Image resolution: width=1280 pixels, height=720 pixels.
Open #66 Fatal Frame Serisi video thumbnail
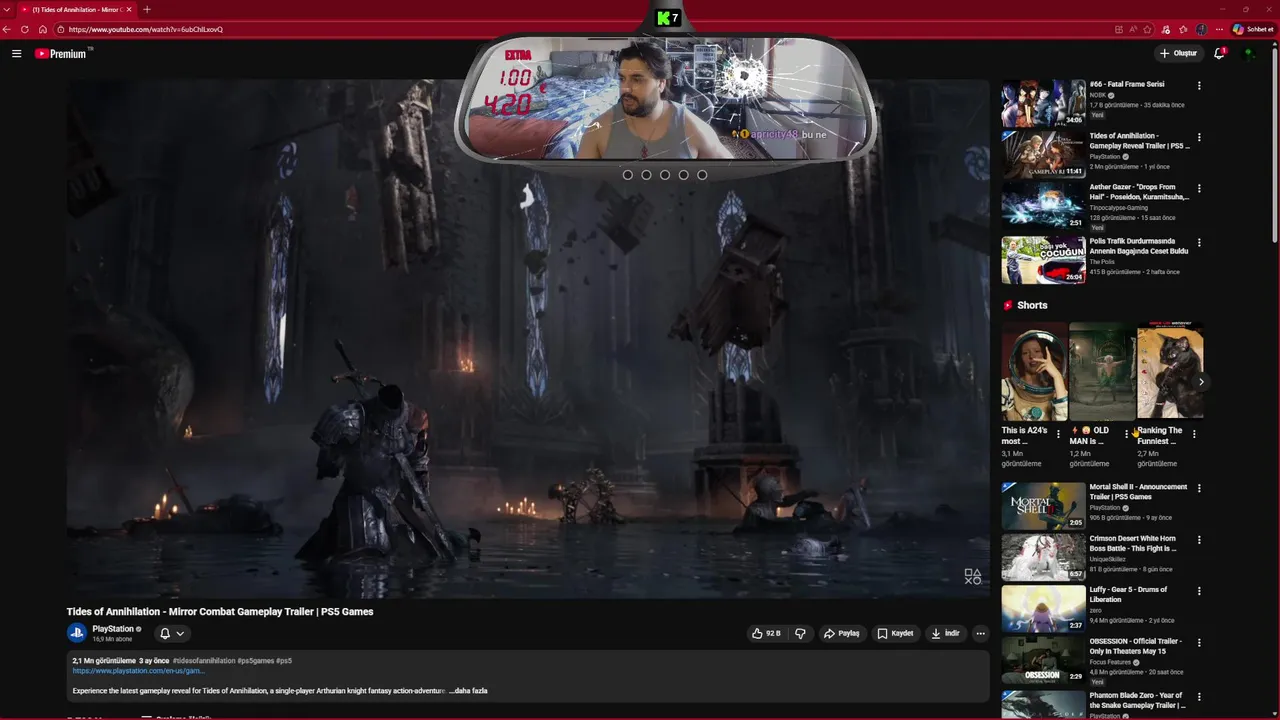(x=1043, y=103)
